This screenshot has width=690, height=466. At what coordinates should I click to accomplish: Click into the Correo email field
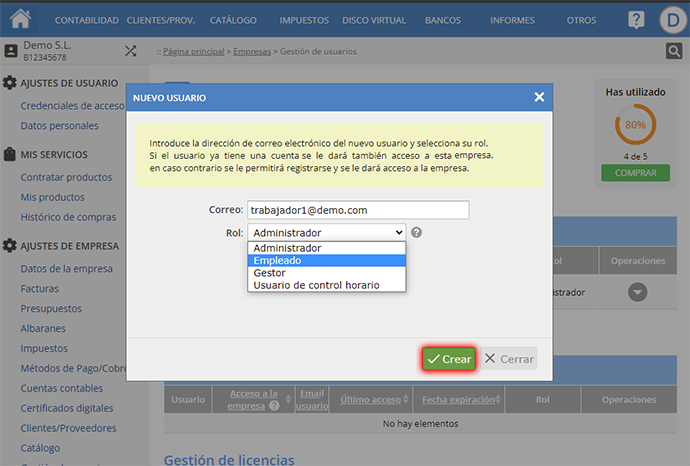(x=358, y=210)
